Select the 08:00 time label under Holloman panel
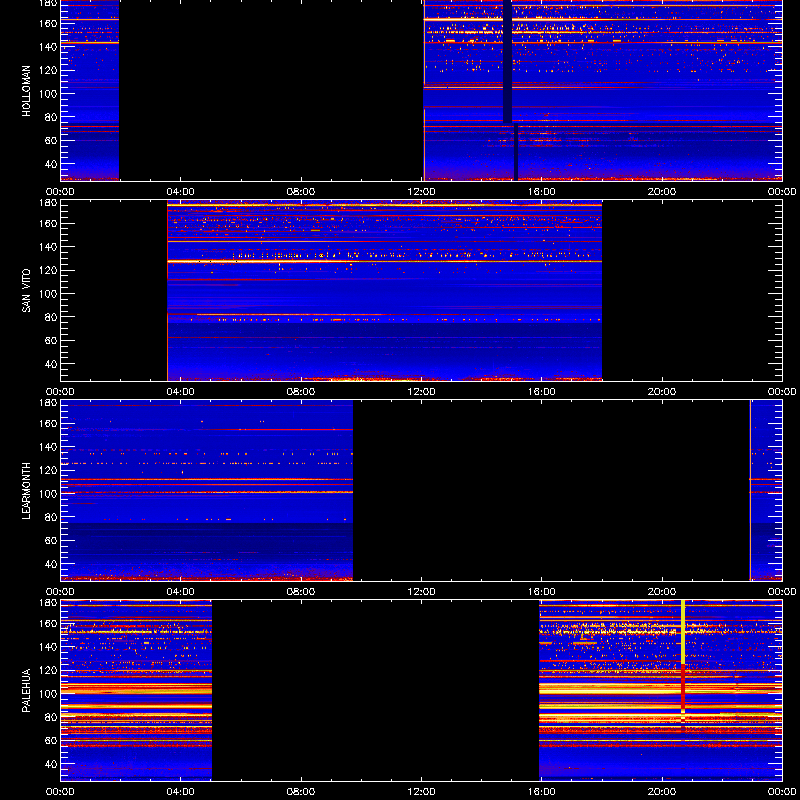This screenshot has height=800, width=800. point(301,192)
